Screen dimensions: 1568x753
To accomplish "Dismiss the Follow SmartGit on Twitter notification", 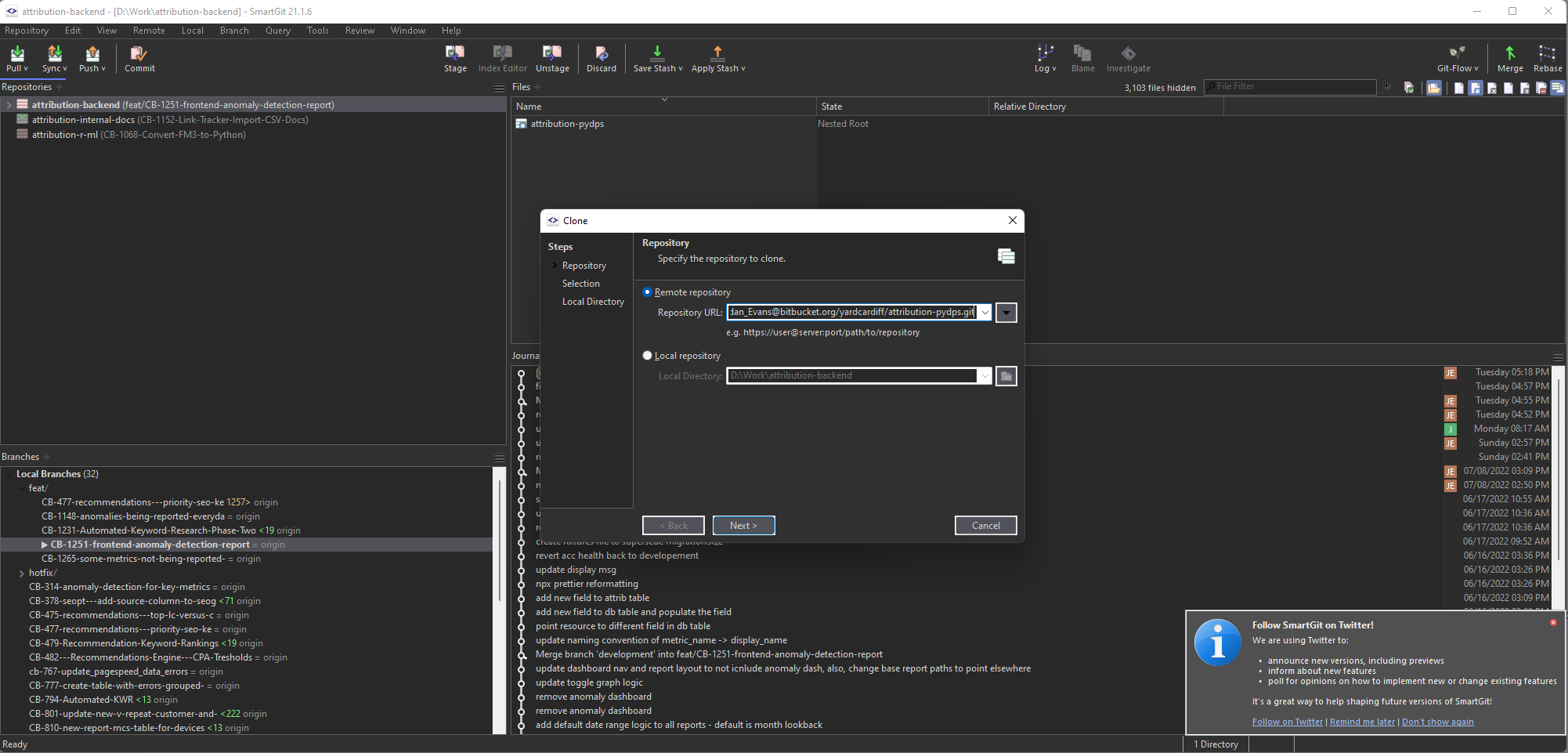I will [1553, 623].
